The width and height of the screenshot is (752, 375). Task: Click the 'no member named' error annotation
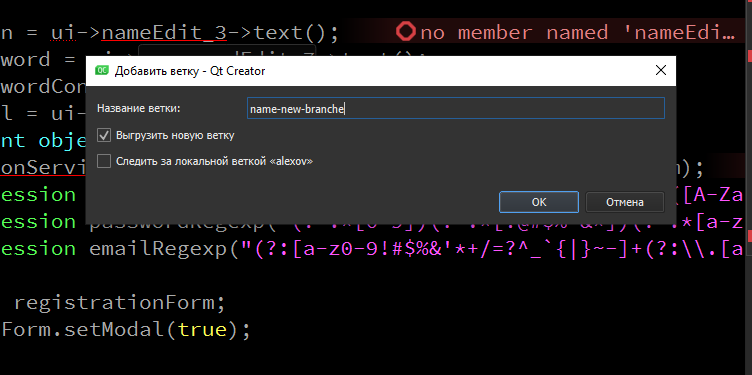click(x=577, y=33)
